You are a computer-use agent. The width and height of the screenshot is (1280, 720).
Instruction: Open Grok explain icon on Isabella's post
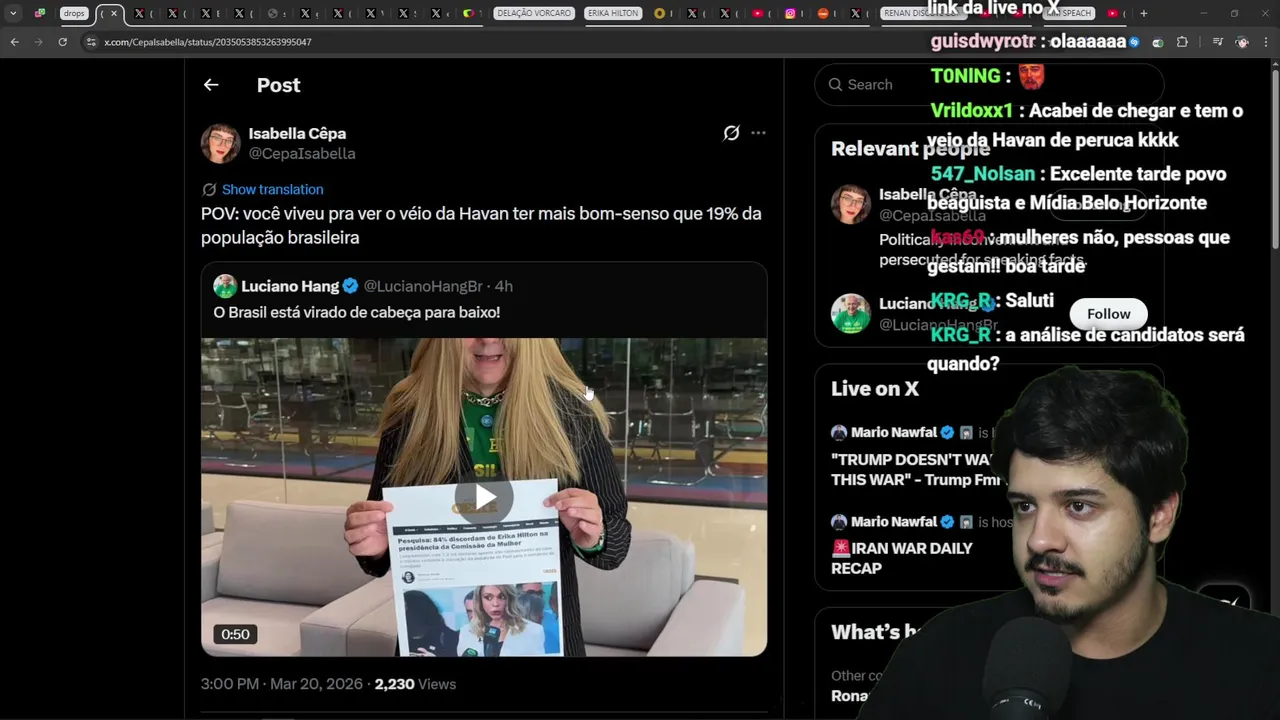(731, 133)
